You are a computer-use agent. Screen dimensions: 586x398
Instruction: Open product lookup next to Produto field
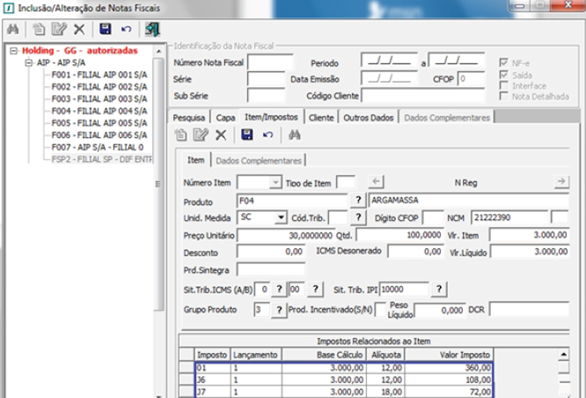(358, 200)
